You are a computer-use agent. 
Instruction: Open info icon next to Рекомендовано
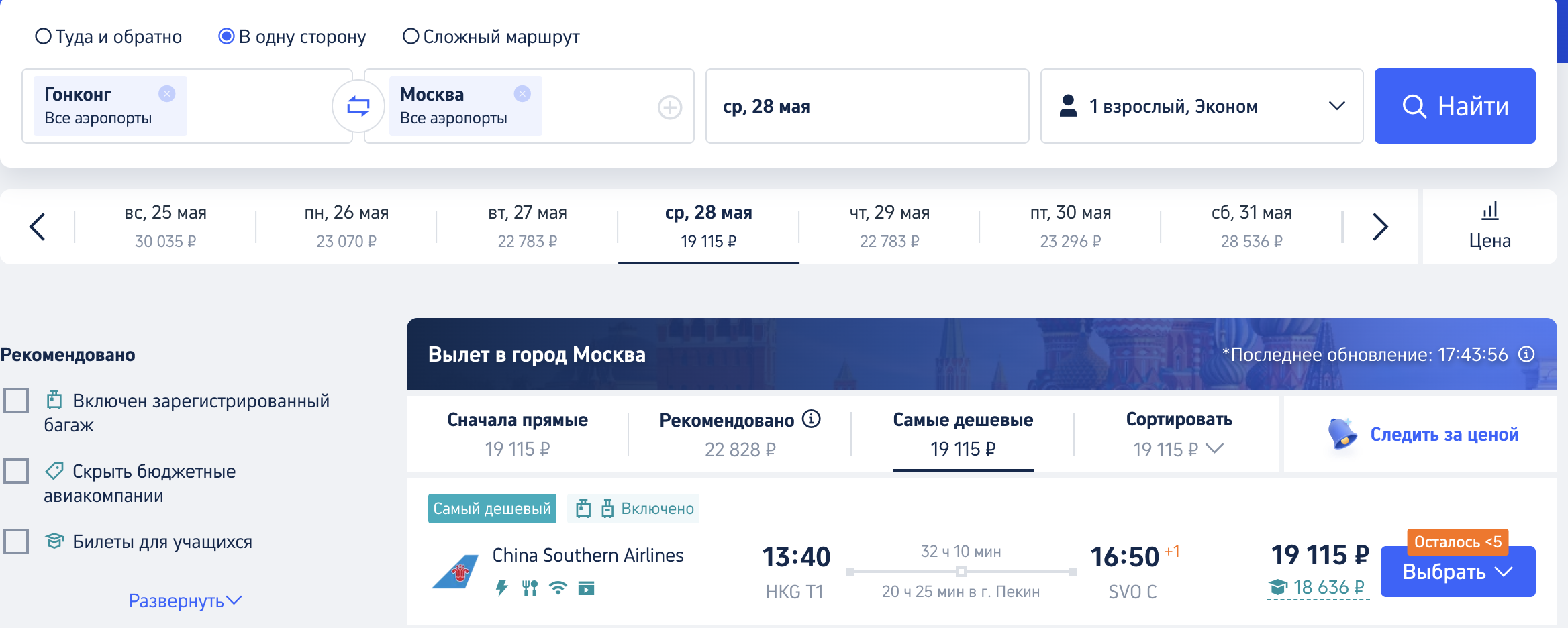[x=812, y=419]
